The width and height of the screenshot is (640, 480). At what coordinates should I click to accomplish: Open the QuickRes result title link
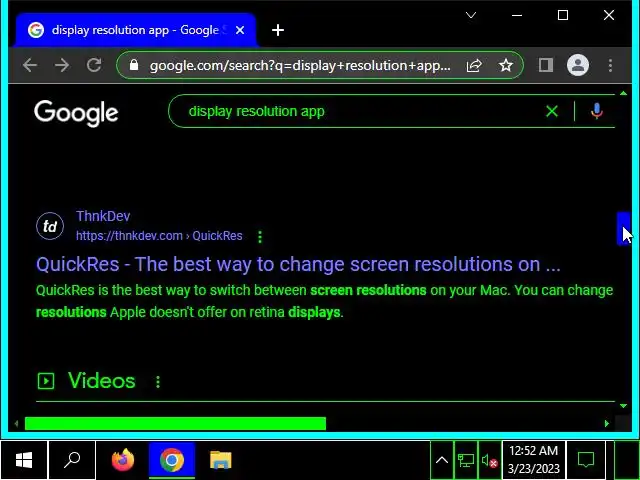(x=298, y=264)
